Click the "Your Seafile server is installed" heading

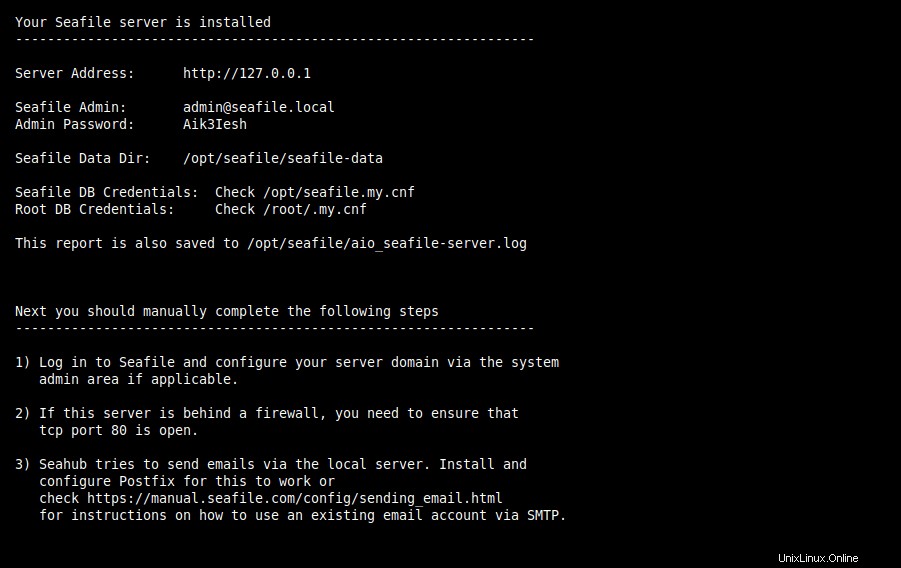(142, 22)
